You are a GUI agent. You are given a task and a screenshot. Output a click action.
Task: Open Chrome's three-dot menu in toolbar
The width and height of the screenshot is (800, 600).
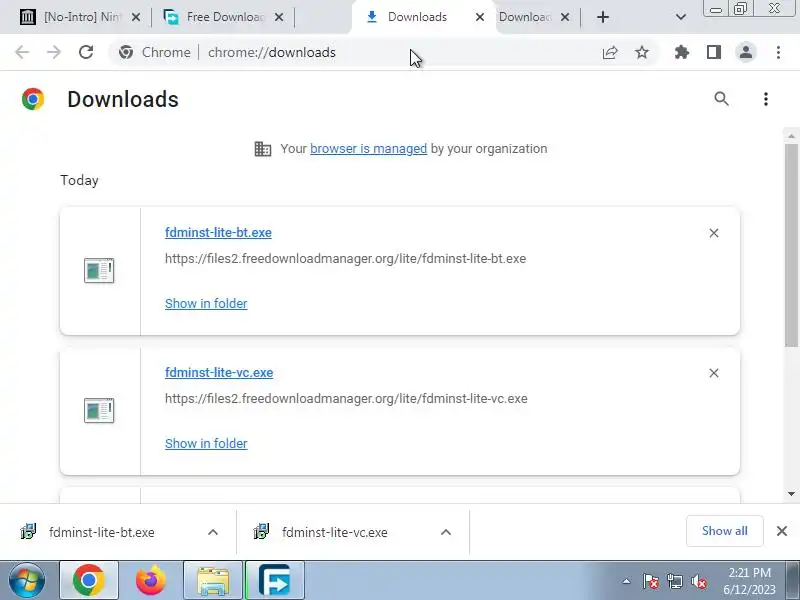778,52
